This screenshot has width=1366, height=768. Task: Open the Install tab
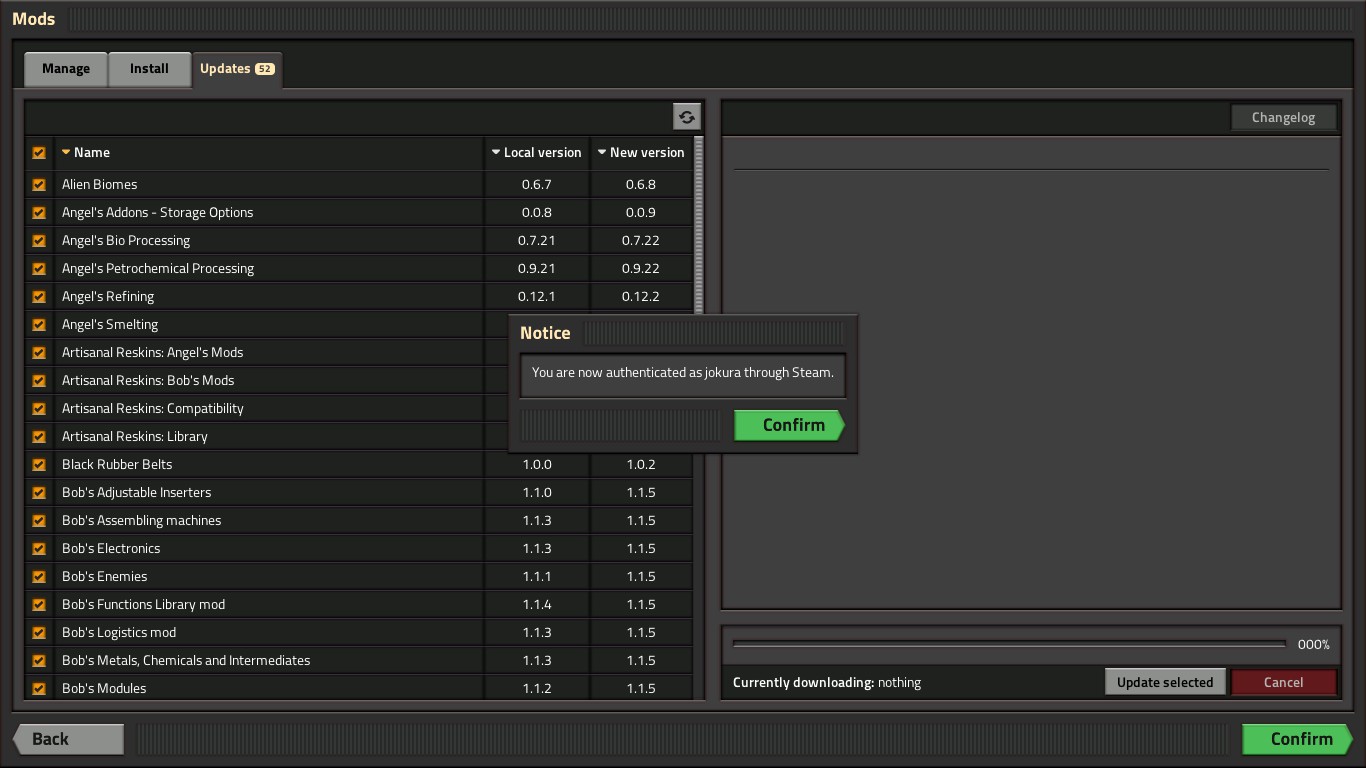(149, 69)
